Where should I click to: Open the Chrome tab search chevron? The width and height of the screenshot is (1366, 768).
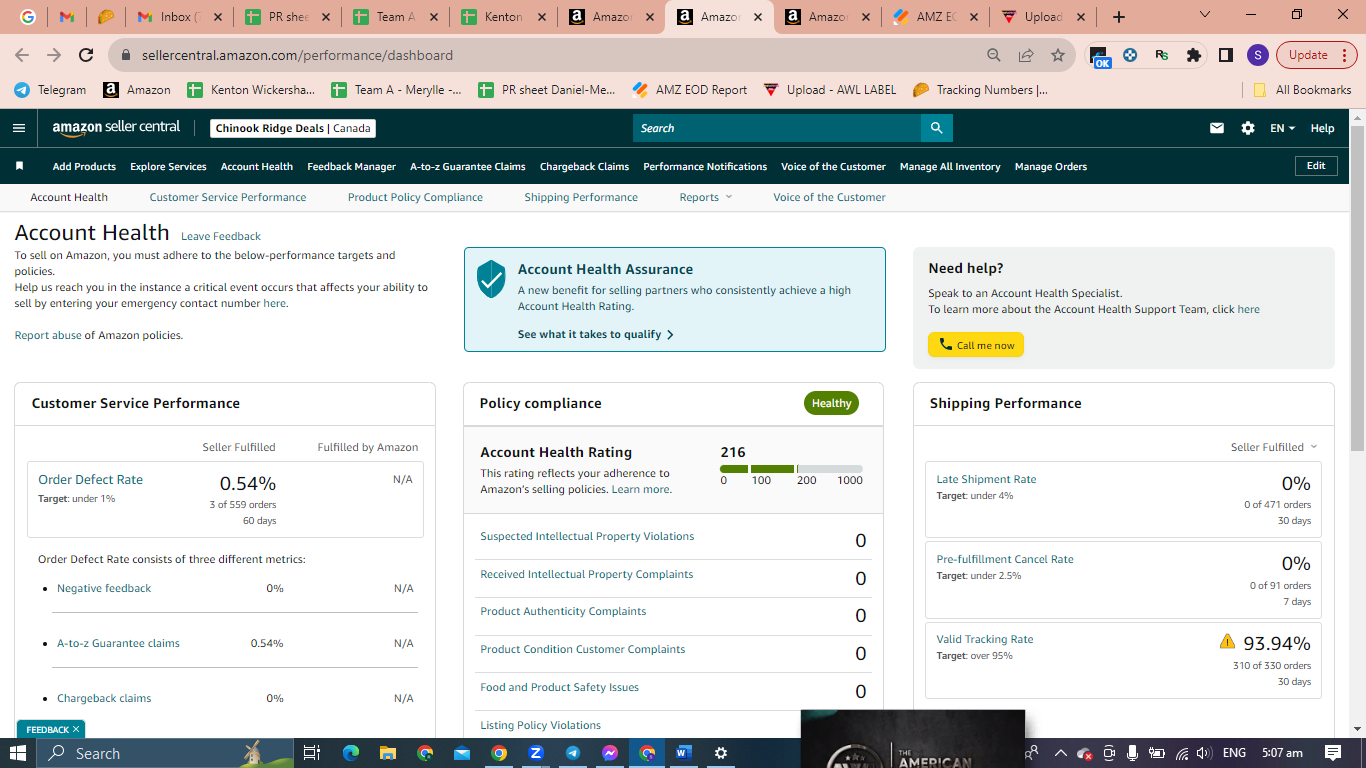1204,15
